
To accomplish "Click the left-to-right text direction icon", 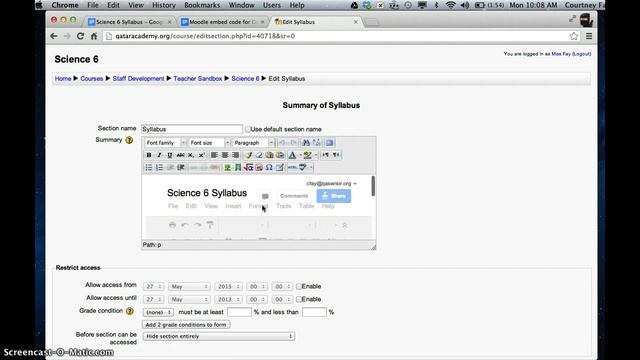I will pos(325,155).
